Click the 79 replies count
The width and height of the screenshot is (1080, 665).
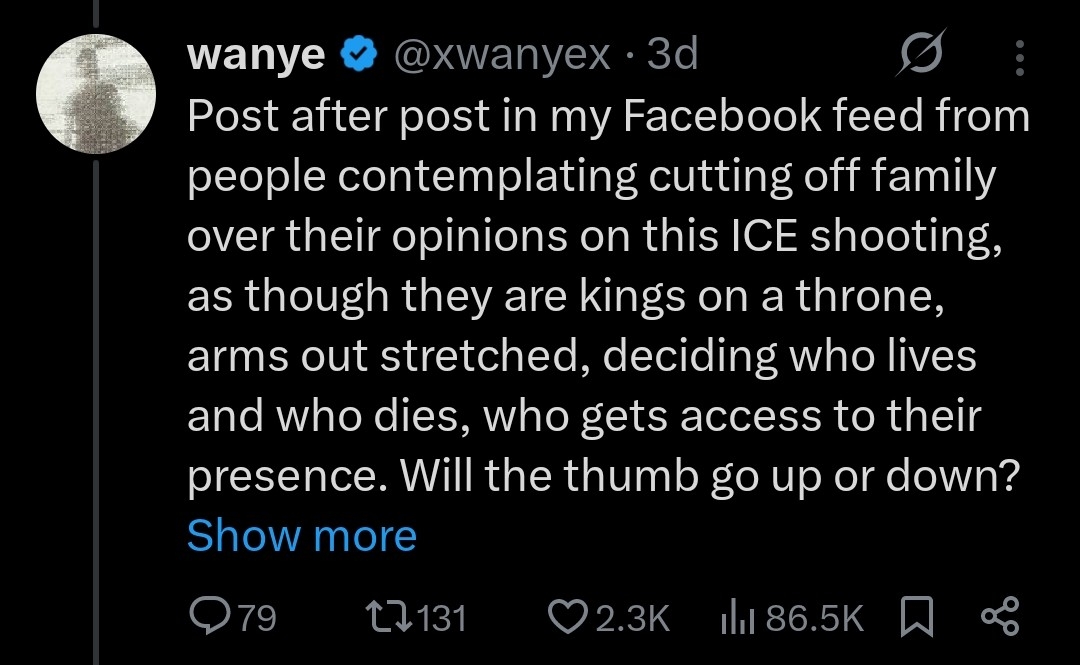point(257,617)
